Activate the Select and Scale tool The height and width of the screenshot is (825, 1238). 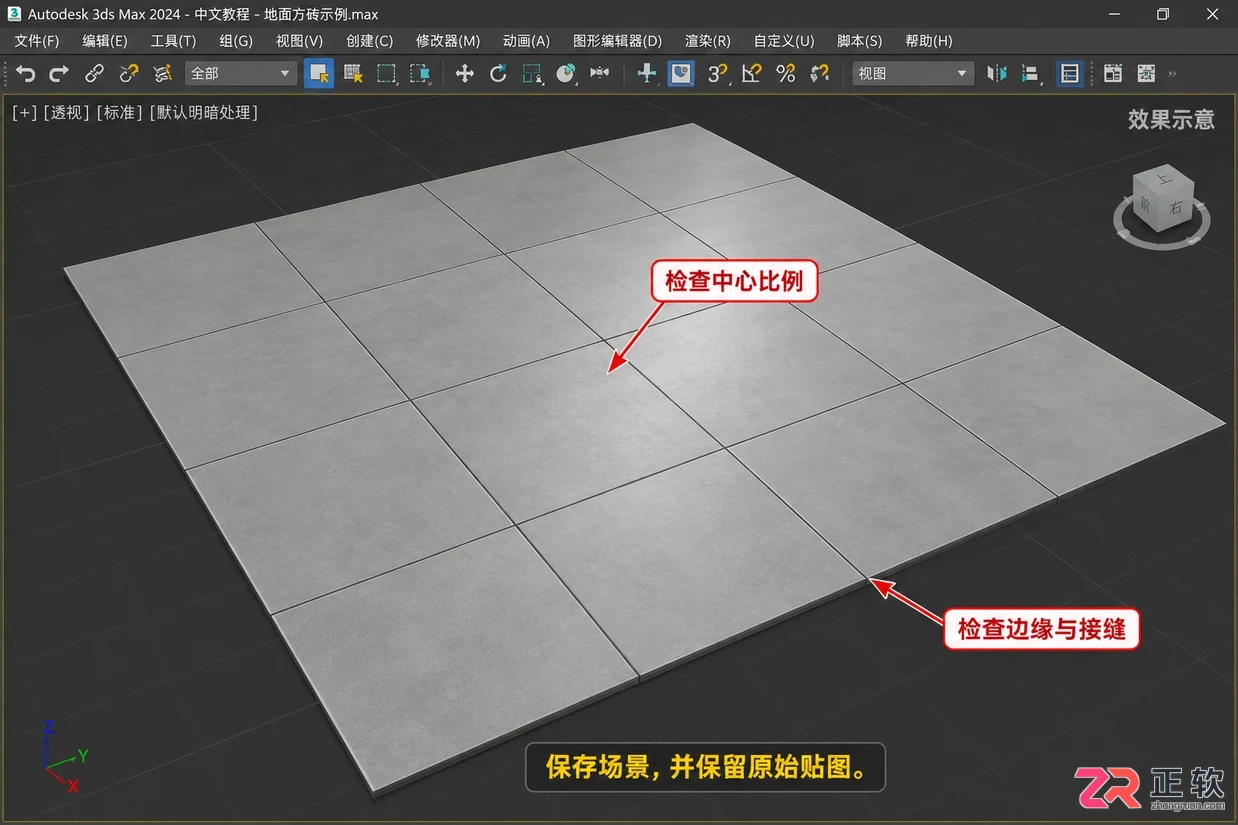pos(532,73)
